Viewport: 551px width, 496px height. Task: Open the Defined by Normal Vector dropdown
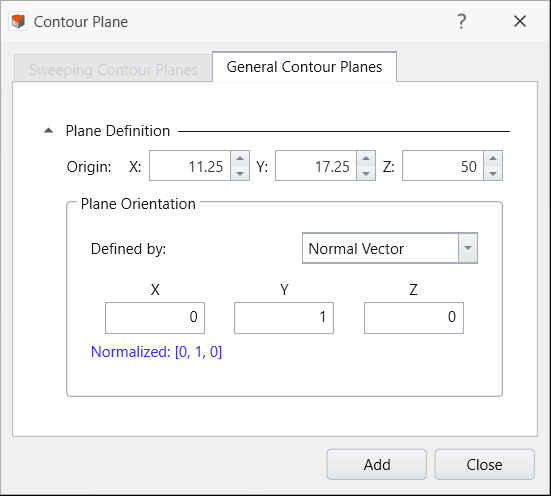point(390,248)
